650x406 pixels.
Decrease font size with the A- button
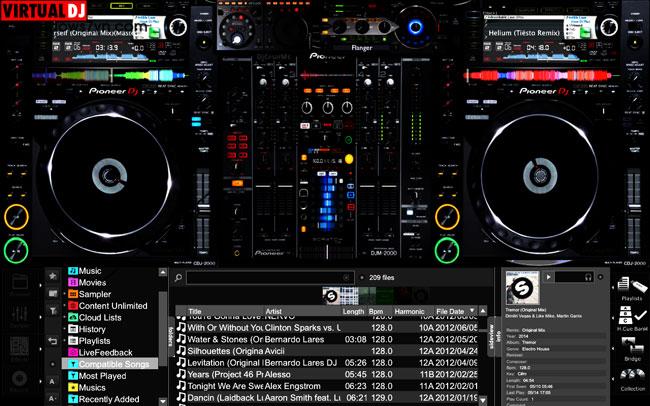53,399
